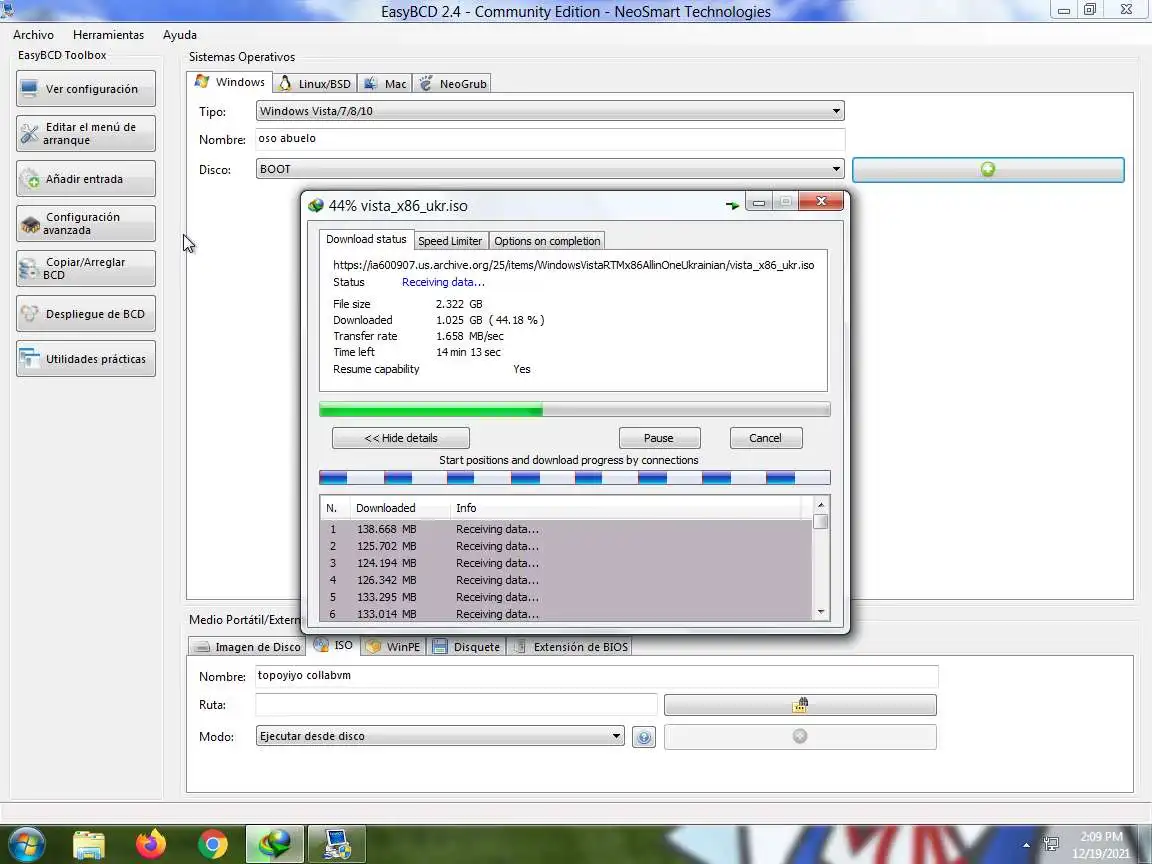The image size is (1152, 864).
Task: Show hidden tray icons arrow
Action: pos(1026,845)
